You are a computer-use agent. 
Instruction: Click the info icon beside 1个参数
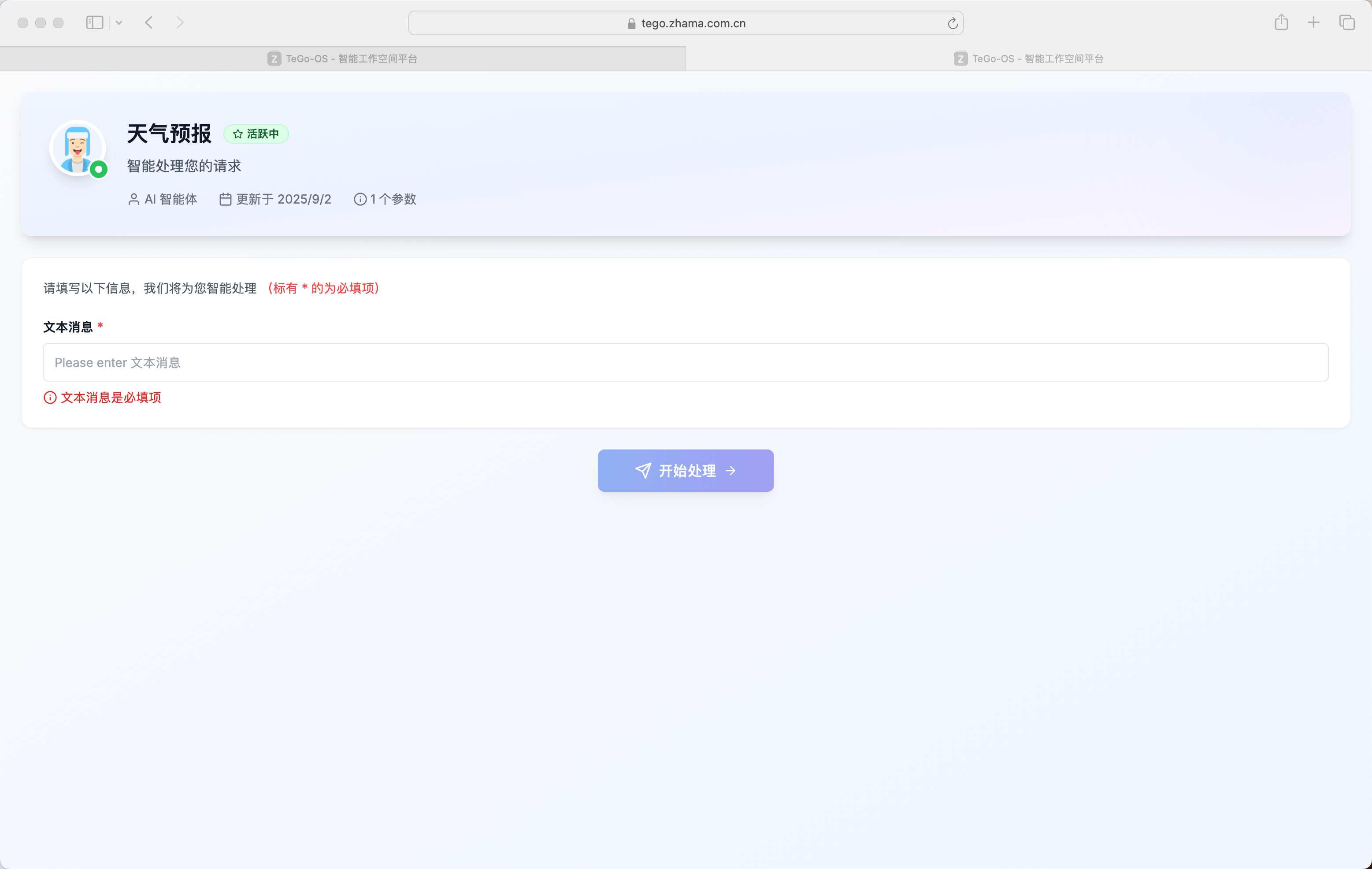pos(360,200)
